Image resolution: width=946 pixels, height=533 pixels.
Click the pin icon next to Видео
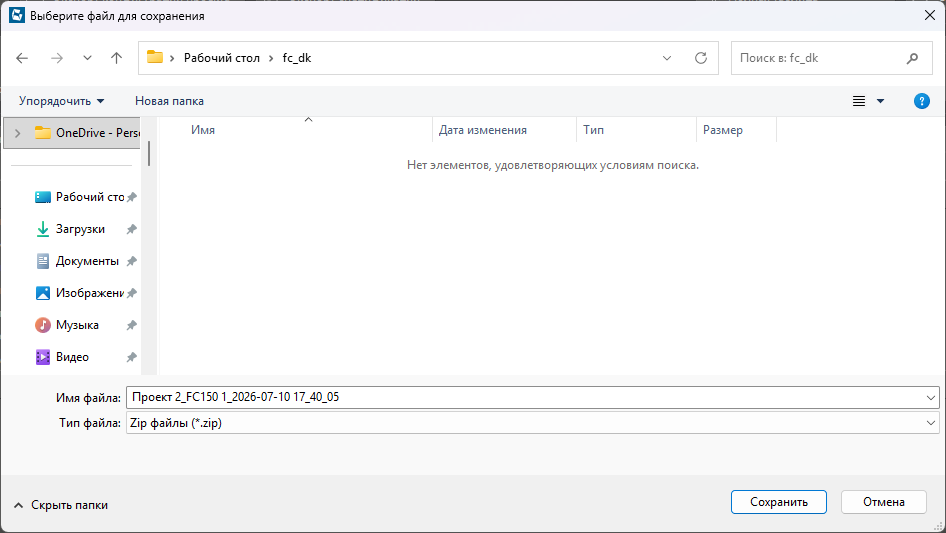click(x=132, y=357)
